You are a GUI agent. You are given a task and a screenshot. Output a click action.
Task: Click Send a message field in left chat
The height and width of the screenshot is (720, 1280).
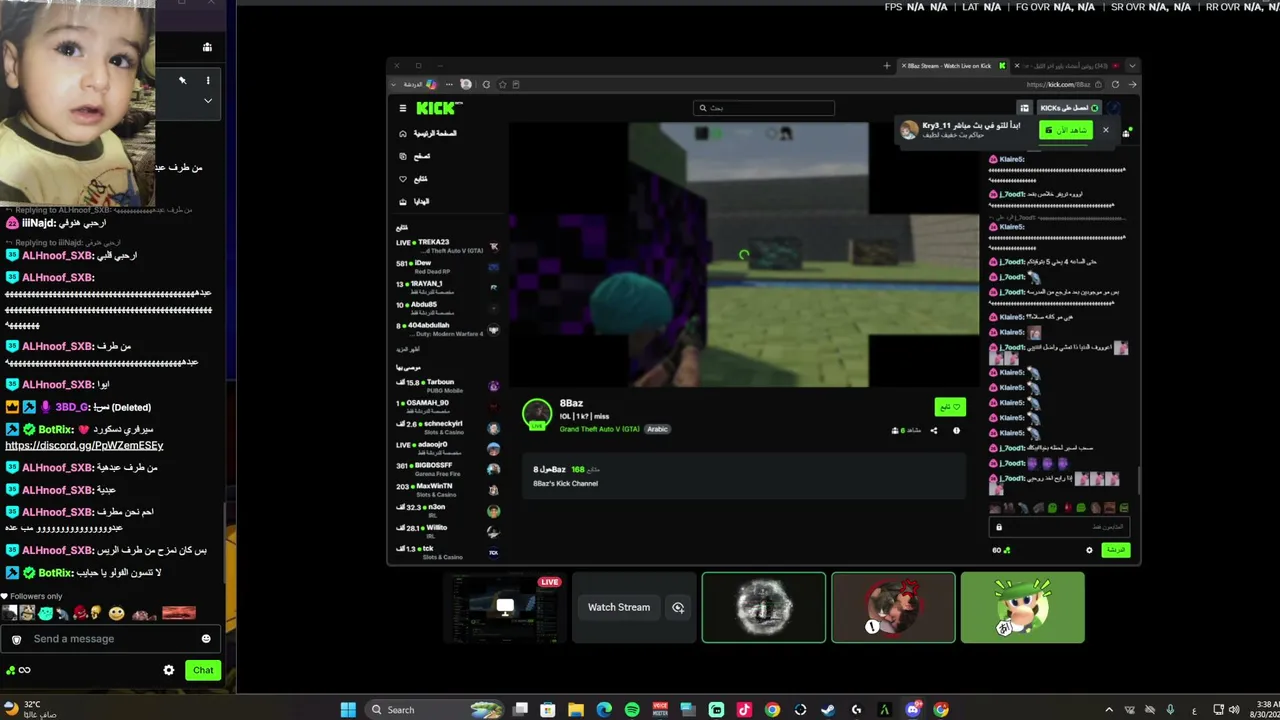click(112, 639)
